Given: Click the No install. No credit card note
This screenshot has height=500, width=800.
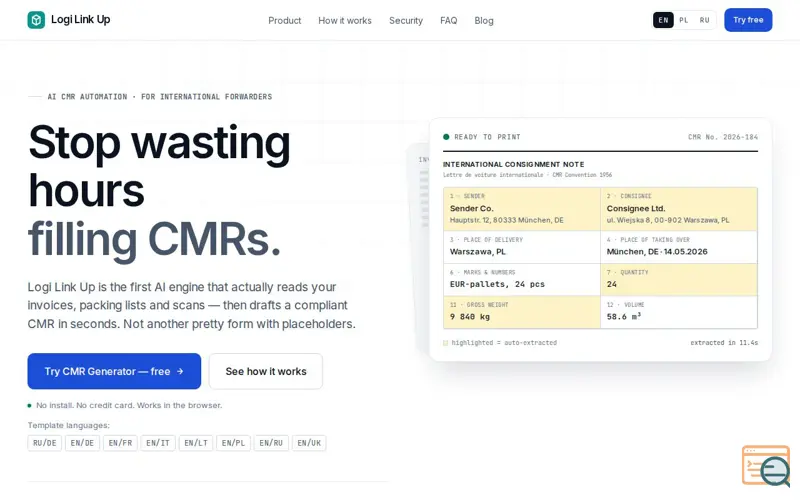Looking at the screenshot, I should (x=129, y=406).
